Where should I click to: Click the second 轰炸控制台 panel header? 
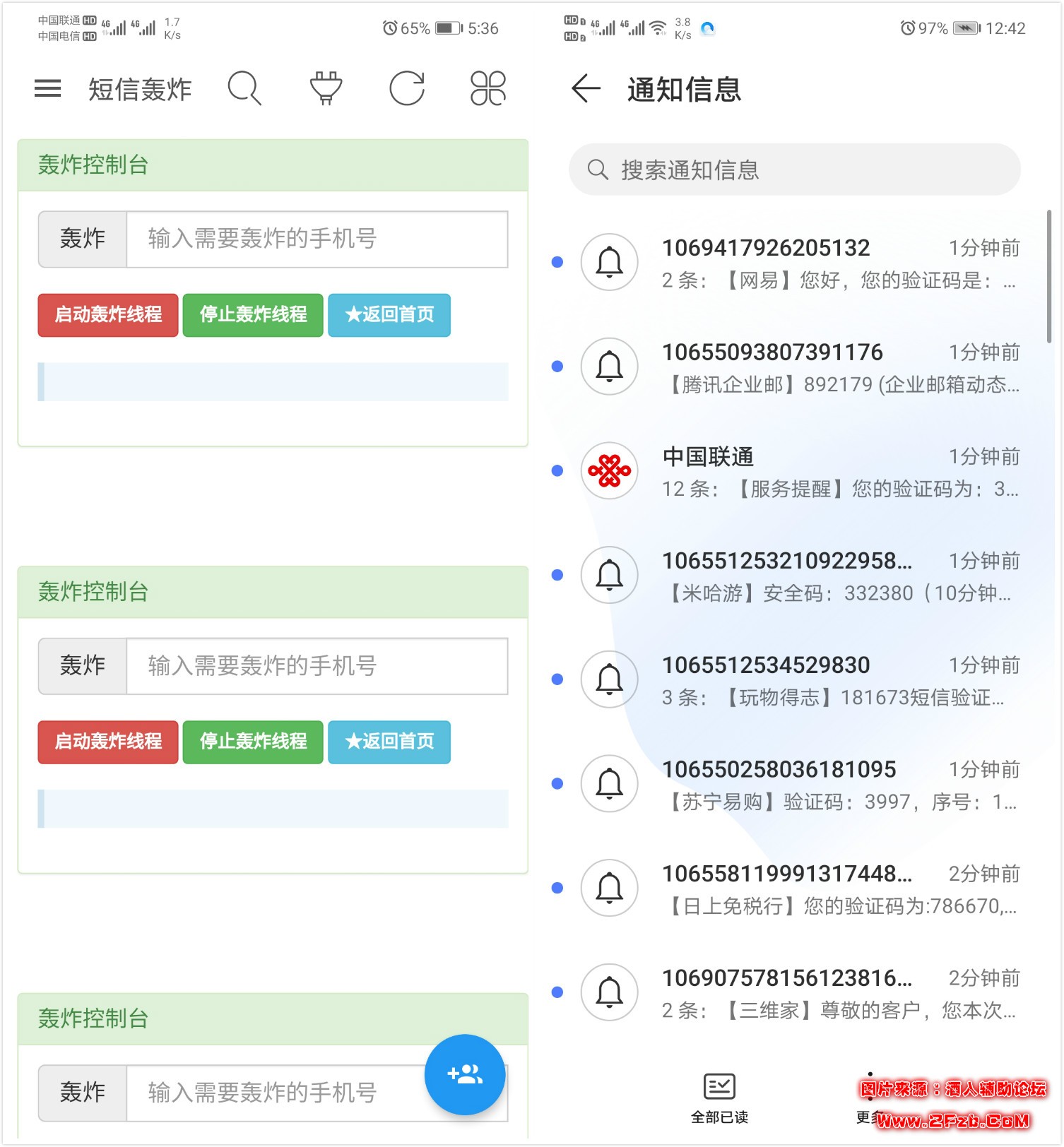(x=273, y=592)
